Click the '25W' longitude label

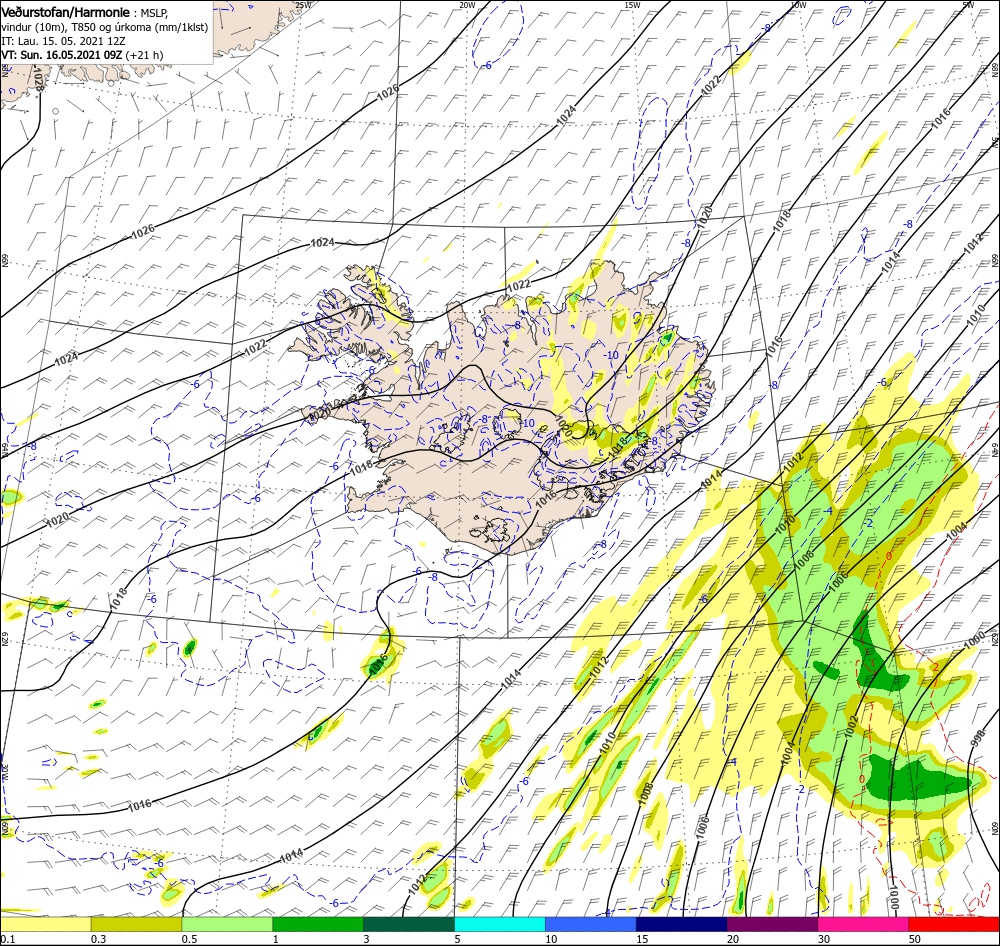tap(304, 5)
